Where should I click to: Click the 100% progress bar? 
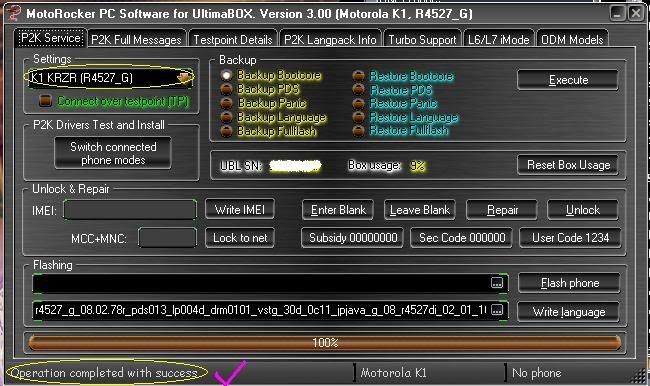tap(325, 343)
